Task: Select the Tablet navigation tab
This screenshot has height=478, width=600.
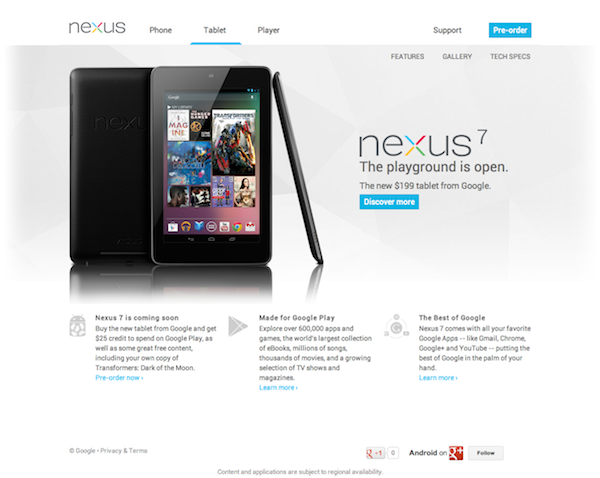Action: point(215,30)
